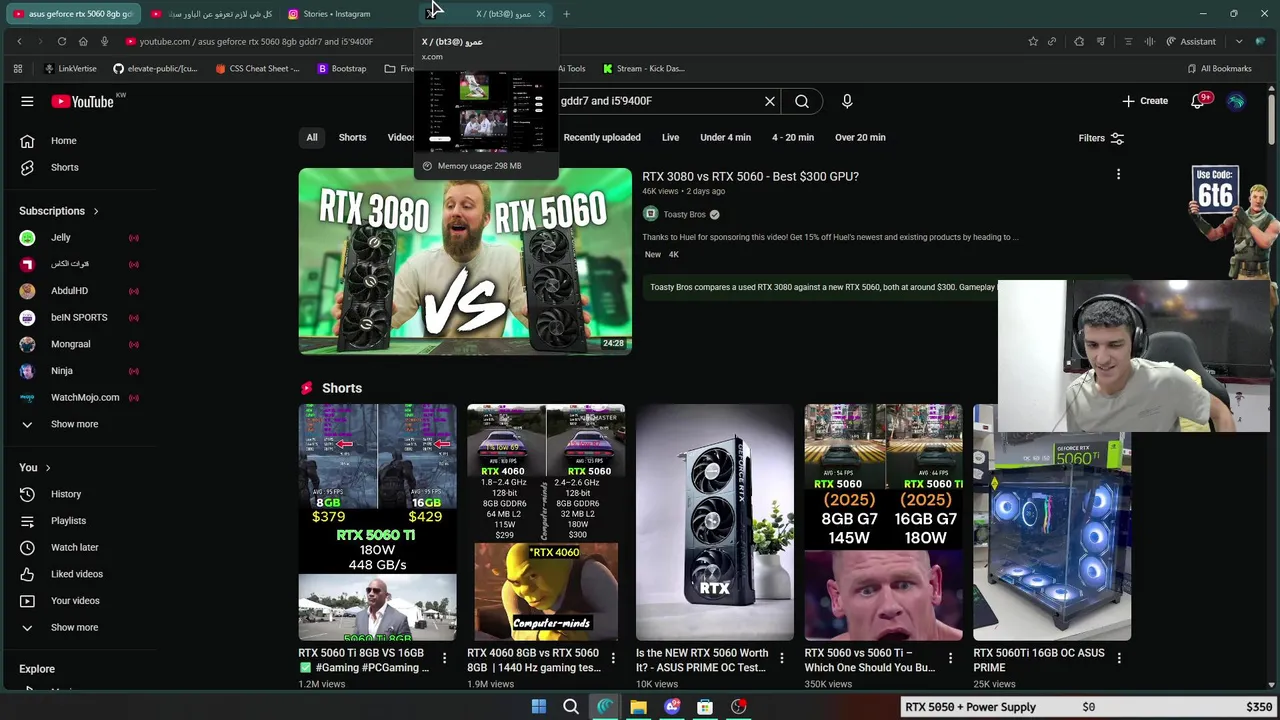Expand the Subscriptions section chevron
Screen dimensions: 1280x720
click(96, 211)
